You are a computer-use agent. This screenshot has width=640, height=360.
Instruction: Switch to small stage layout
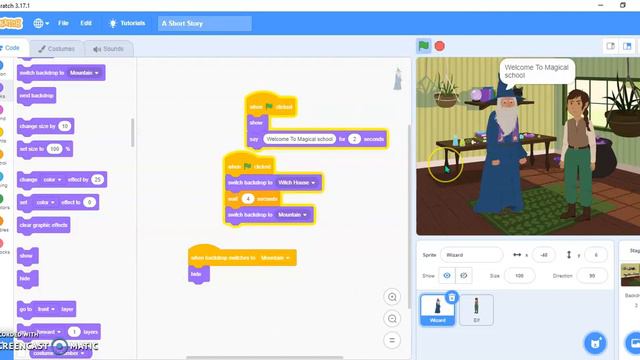(611, 46)
